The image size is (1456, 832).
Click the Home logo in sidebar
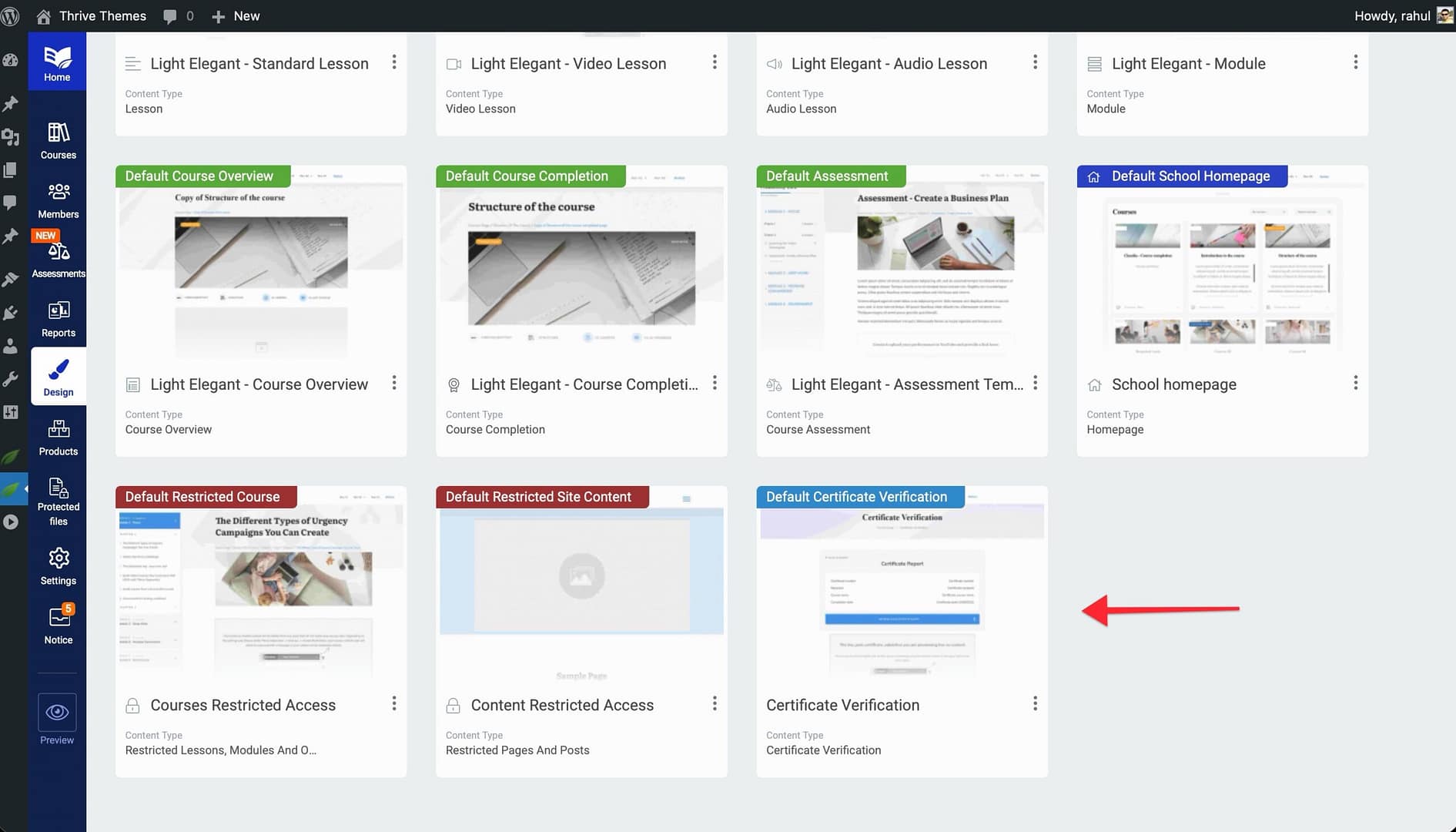pos(57,62)
